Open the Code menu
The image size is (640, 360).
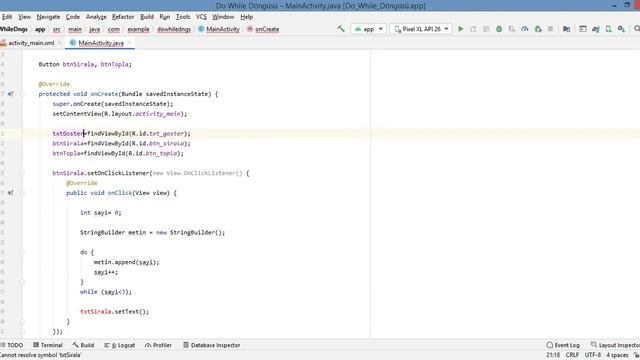coord(73,17)
